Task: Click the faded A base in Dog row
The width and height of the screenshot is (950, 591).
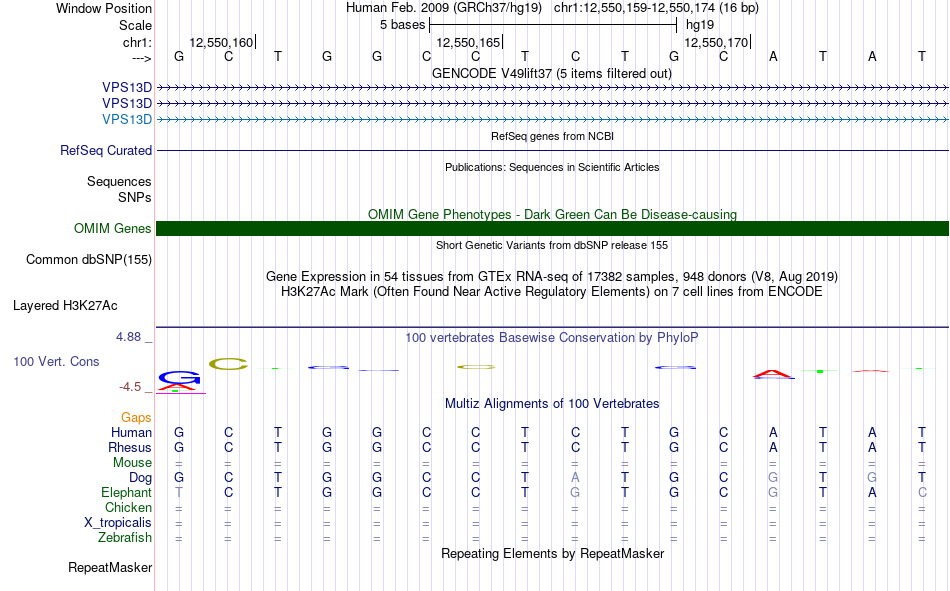Action: [x=575, y=478]
